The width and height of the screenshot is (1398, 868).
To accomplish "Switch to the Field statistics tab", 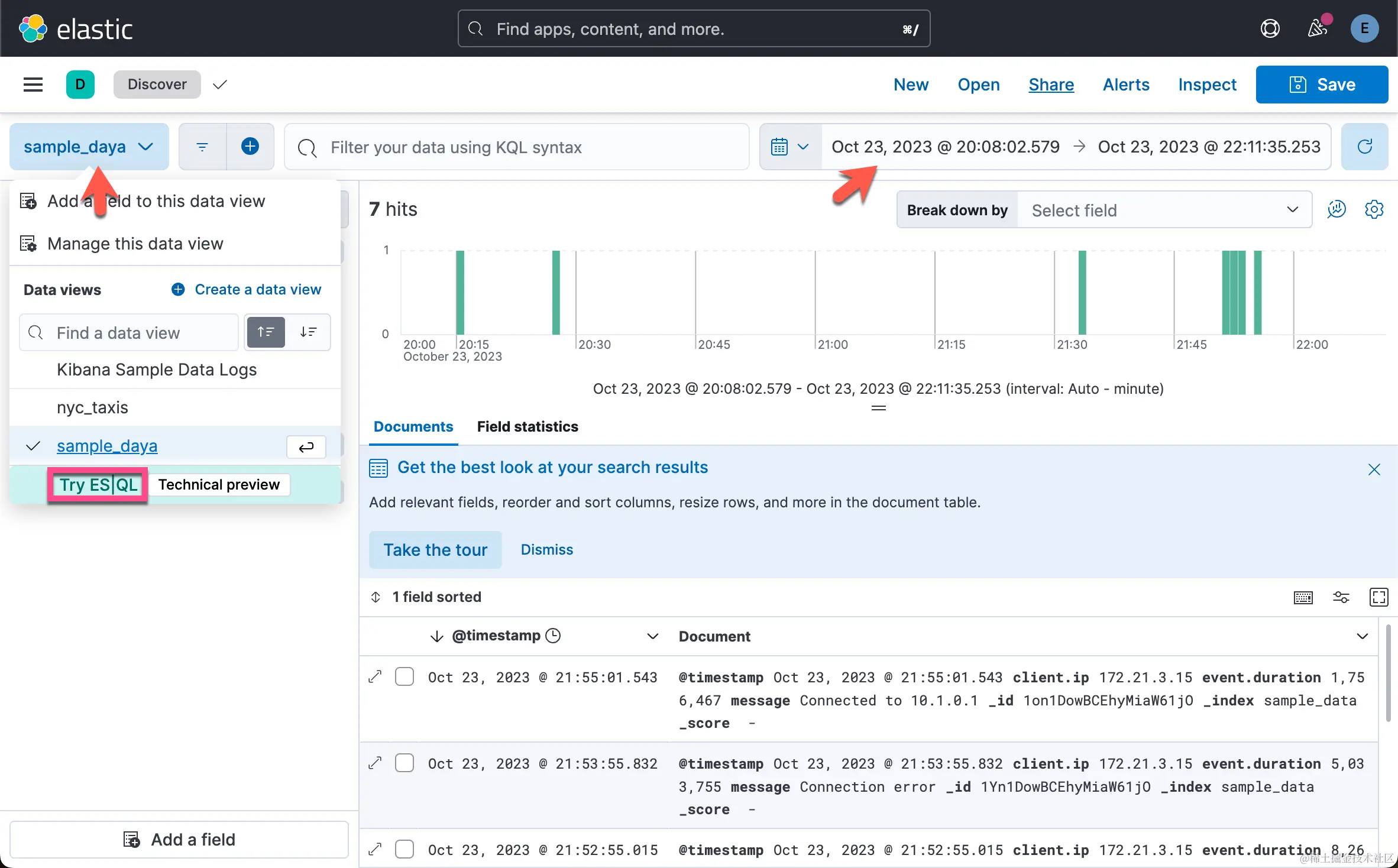I will [527, 426].
